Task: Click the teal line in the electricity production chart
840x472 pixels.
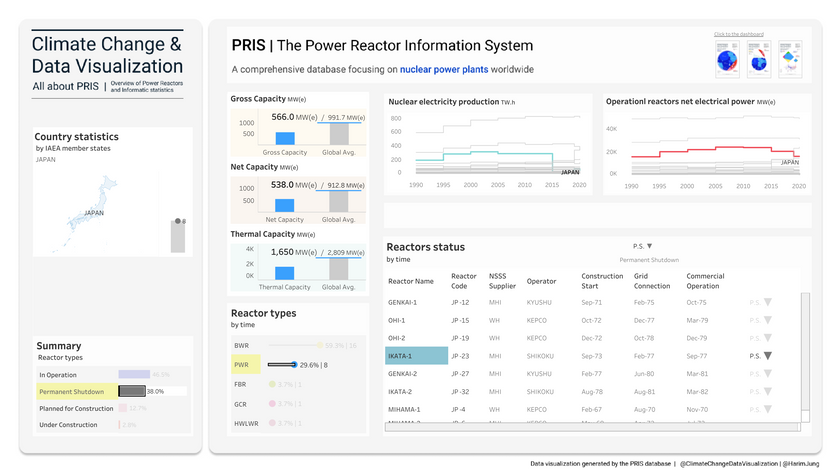Action: point(482,153)
